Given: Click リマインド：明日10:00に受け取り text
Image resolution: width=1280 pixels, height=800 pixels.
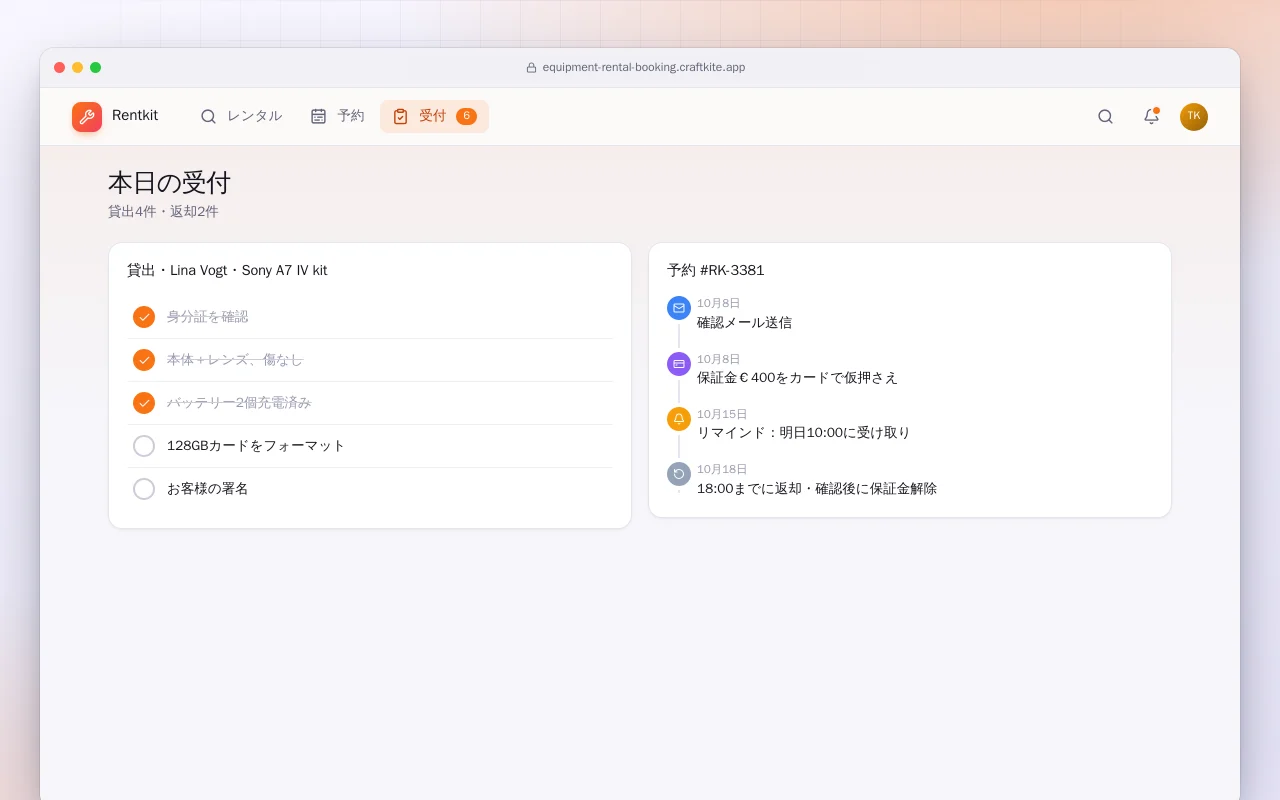Looking at the screenshot, I should pos(803,433).
